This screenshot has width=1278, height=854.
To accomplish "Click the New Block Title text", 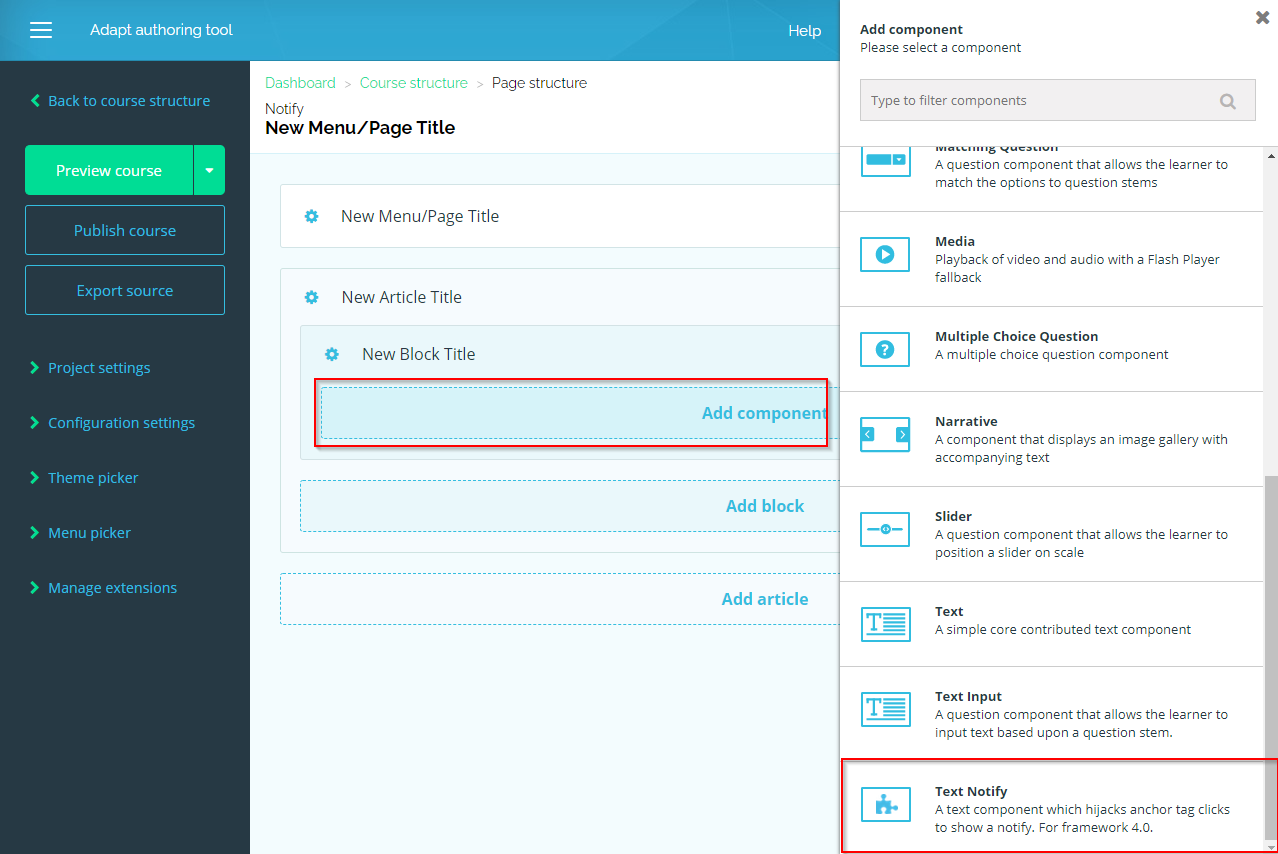I will pos(418,354).
